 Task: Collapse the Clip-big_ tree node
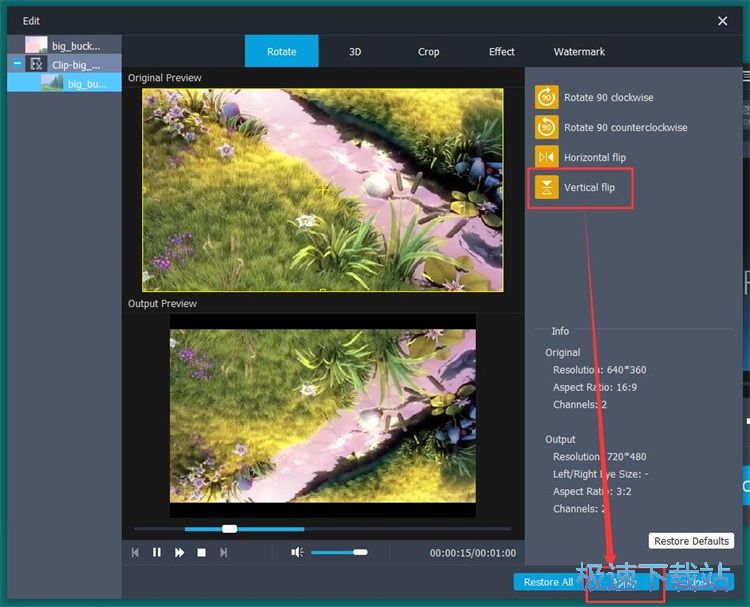(x=17, y=63)
